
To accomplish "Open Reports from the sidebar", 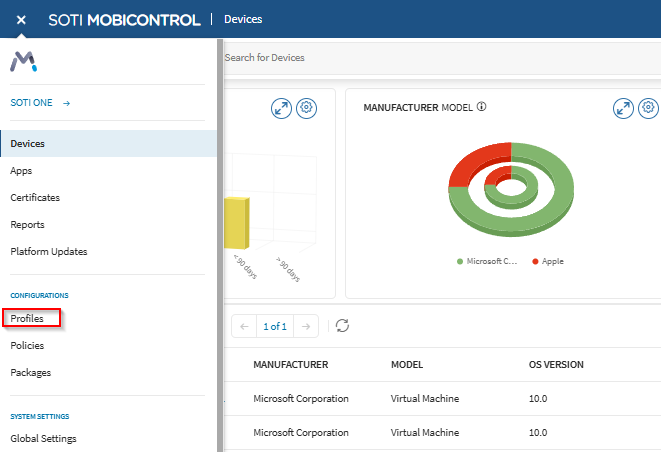I will (x=27, y=225).
